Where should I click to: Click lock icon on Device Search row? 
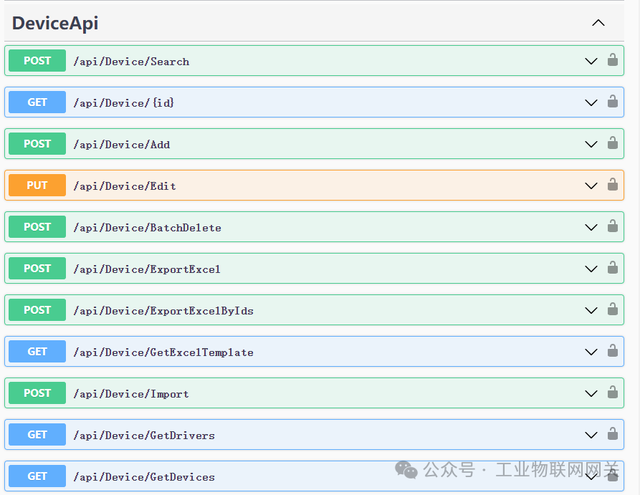point(613,60)
